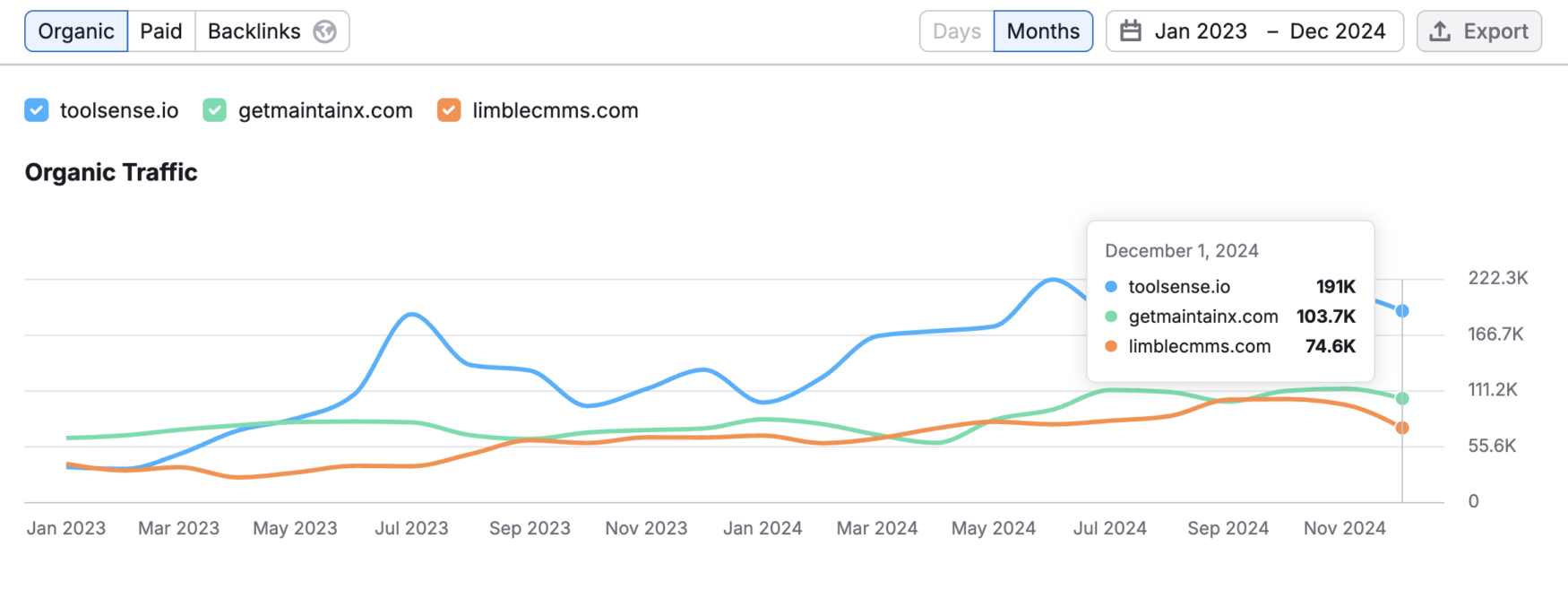Click the orange limblecmms.com data point marker
This screenshot has width=1568, height=590.
click(1402, 428)
